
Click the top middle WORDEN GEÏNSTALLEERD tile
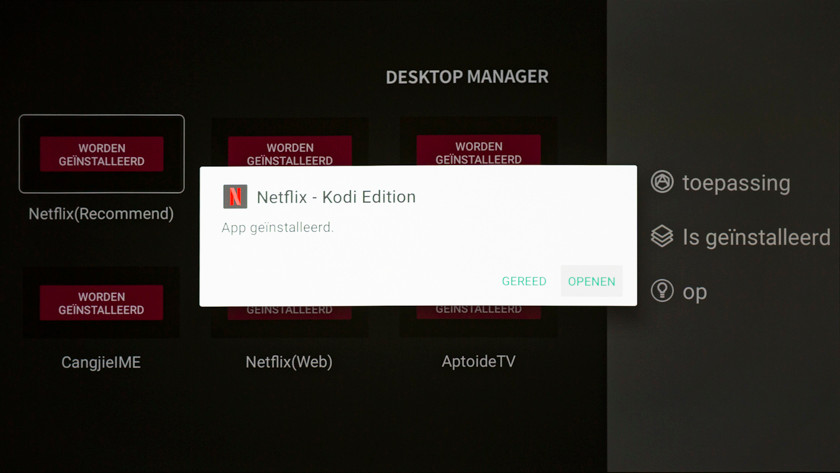pyautogui.click(x=290, y=142)
